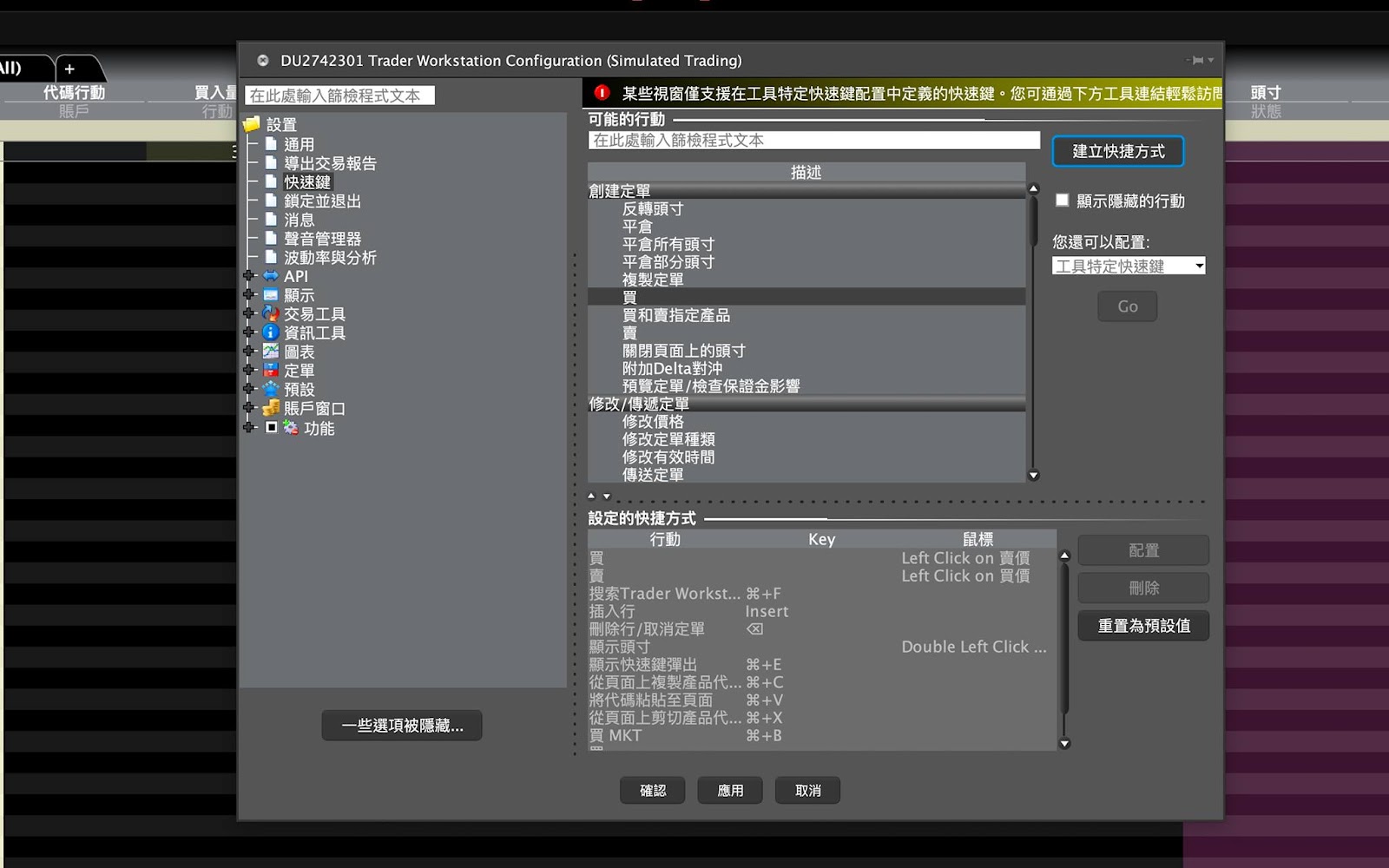
Task: Enable the 顯示隱藏的行動 checkbox
Action: pos(1062,200)
